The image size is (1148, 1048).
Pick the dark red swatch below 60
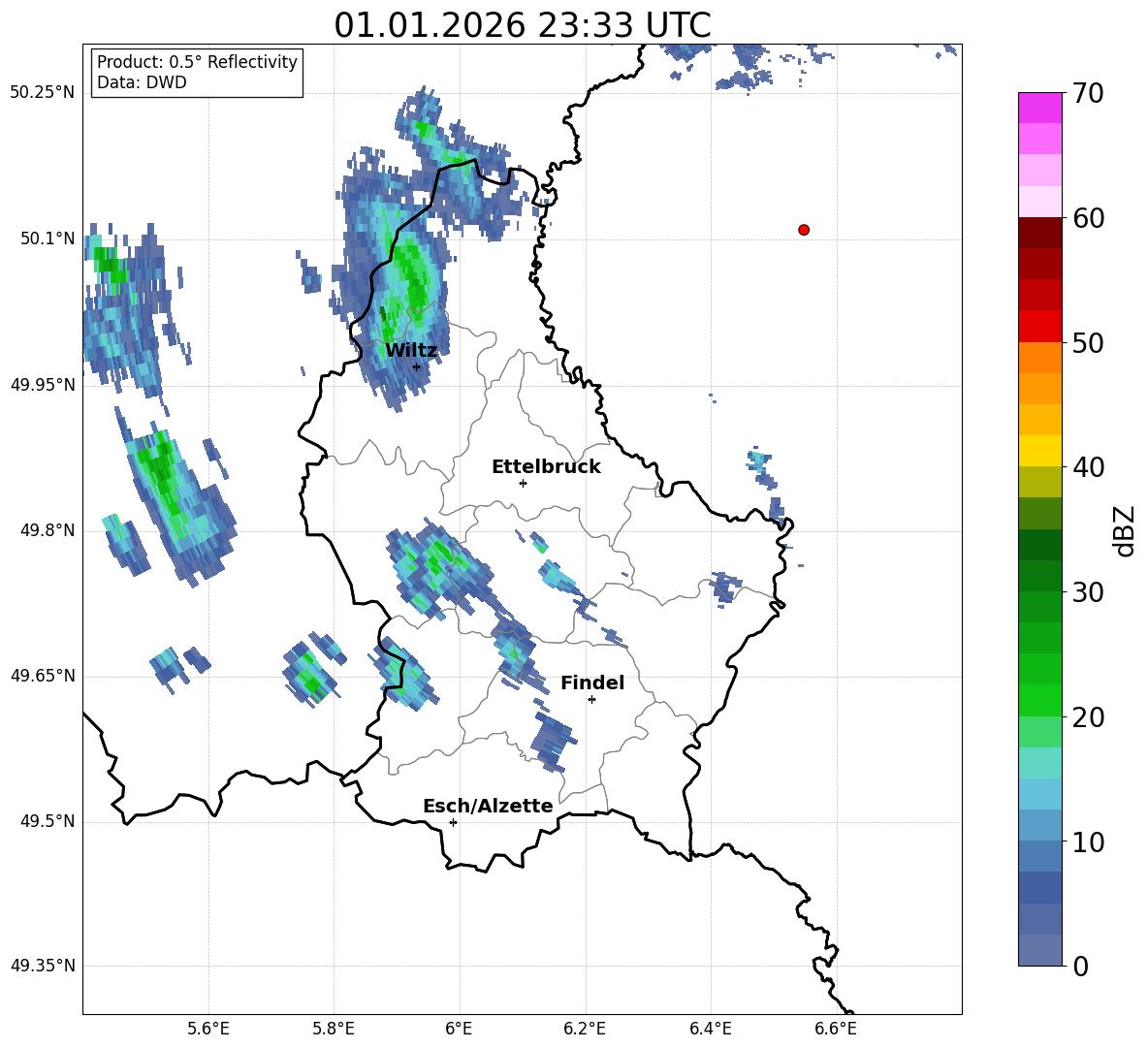click(x=1040, y=233)
